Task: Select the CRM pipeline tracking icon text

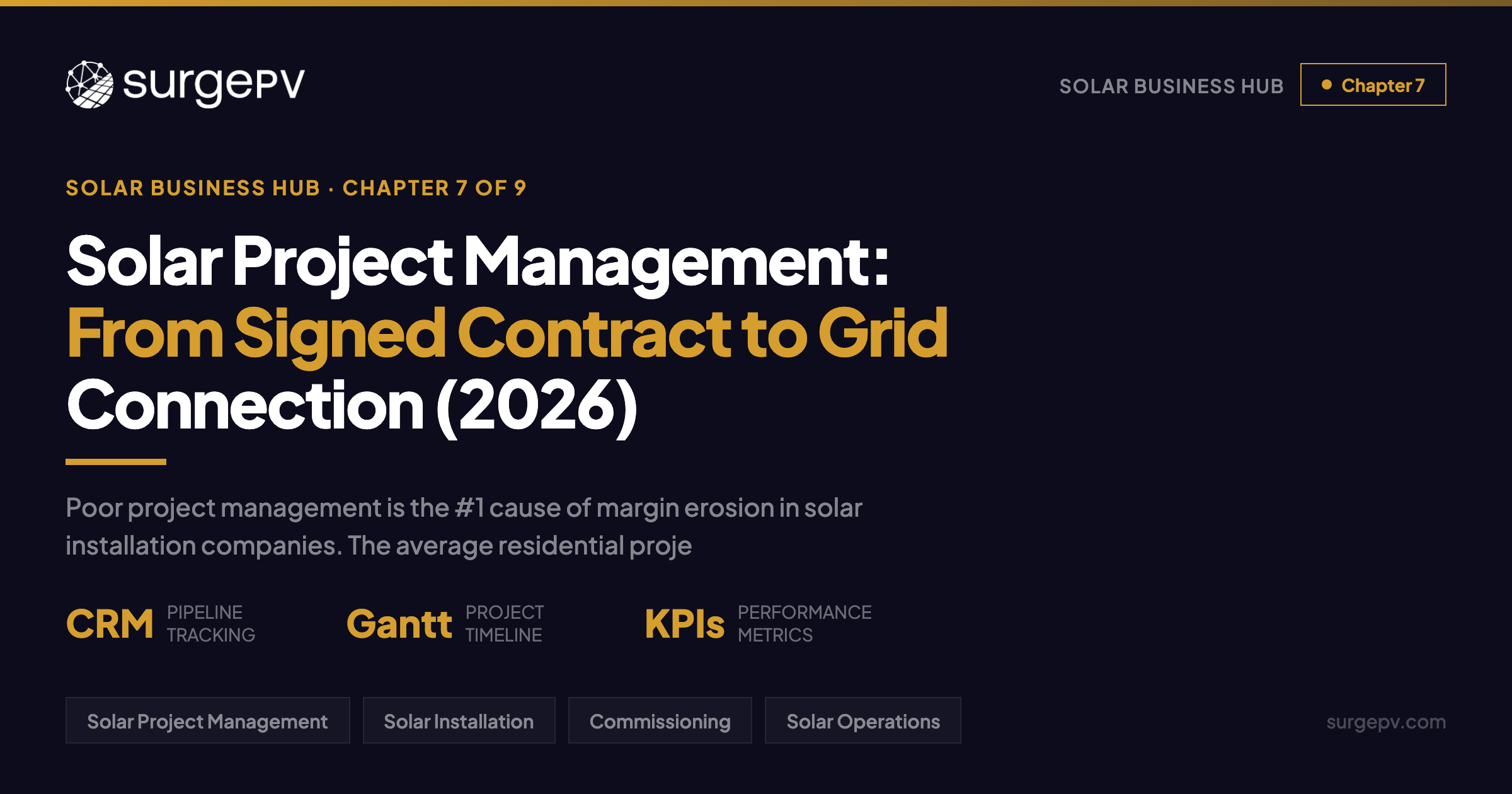Action: tap(111, 624)
